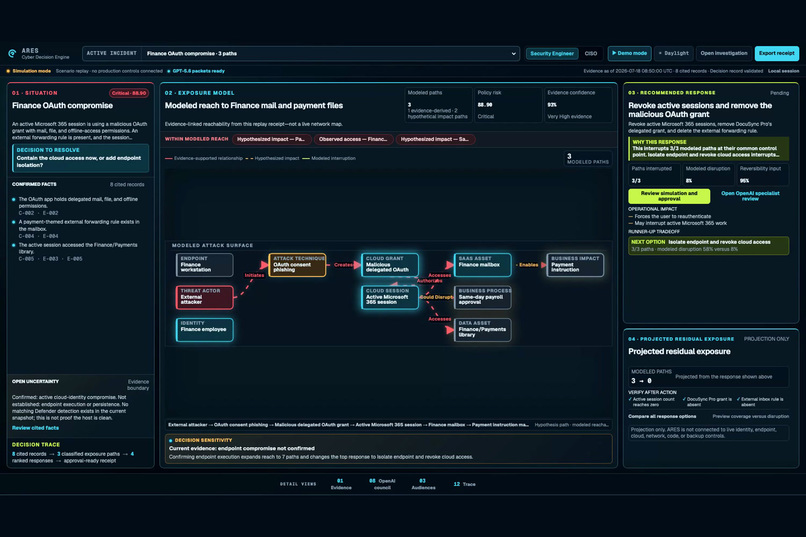Click Active session count reaches zero check

coord(652,402)
